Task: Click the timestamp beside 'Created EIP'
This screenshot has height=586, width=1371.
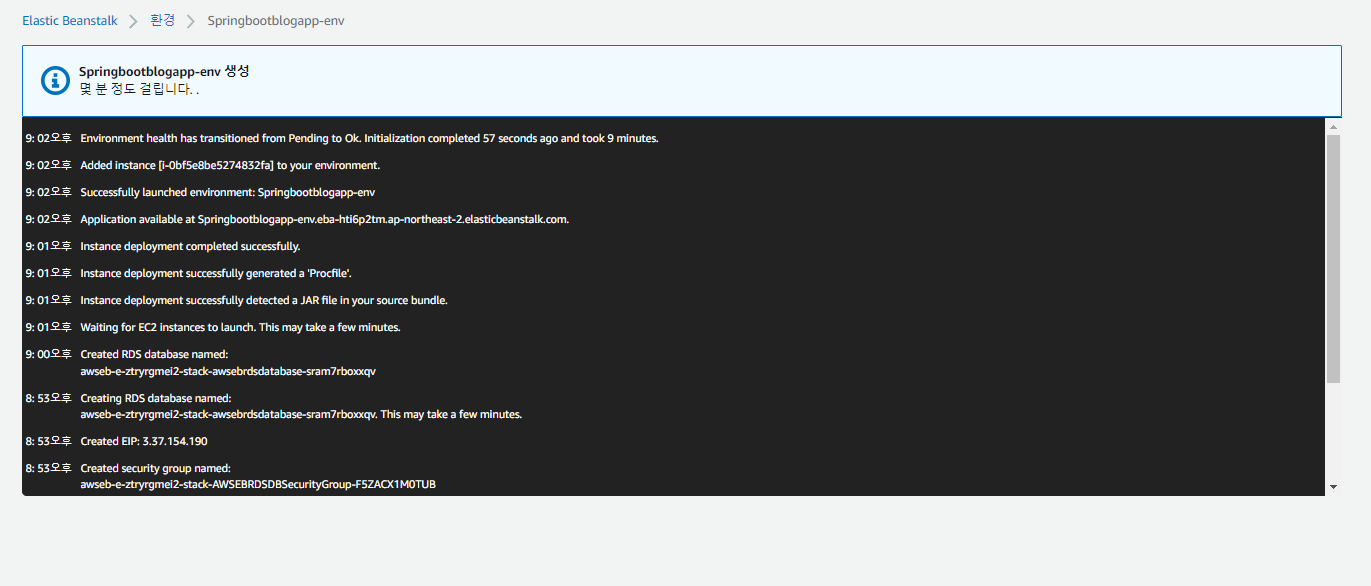Action: (x=49, y=441)
